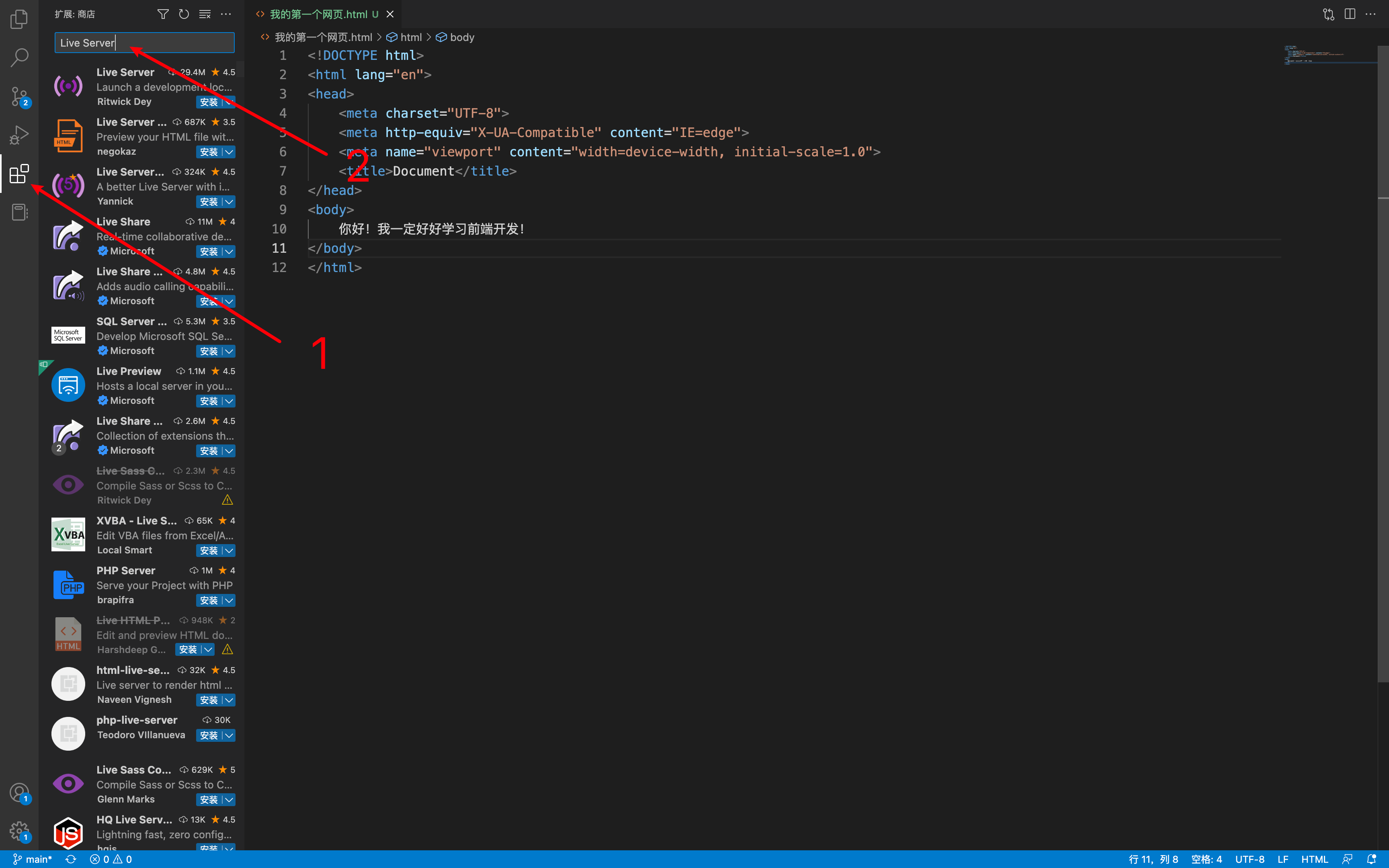This screenshot has height=868, width=1389.
Task: Install PHP Server by brapifra
Action: (209, 600)
